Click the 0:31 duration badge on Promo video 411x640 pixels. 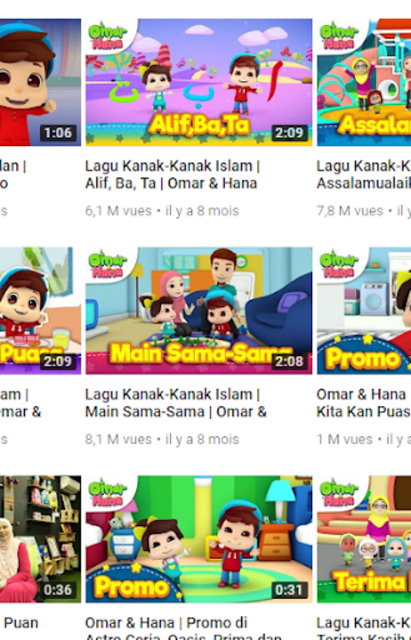tap(289, 590)
